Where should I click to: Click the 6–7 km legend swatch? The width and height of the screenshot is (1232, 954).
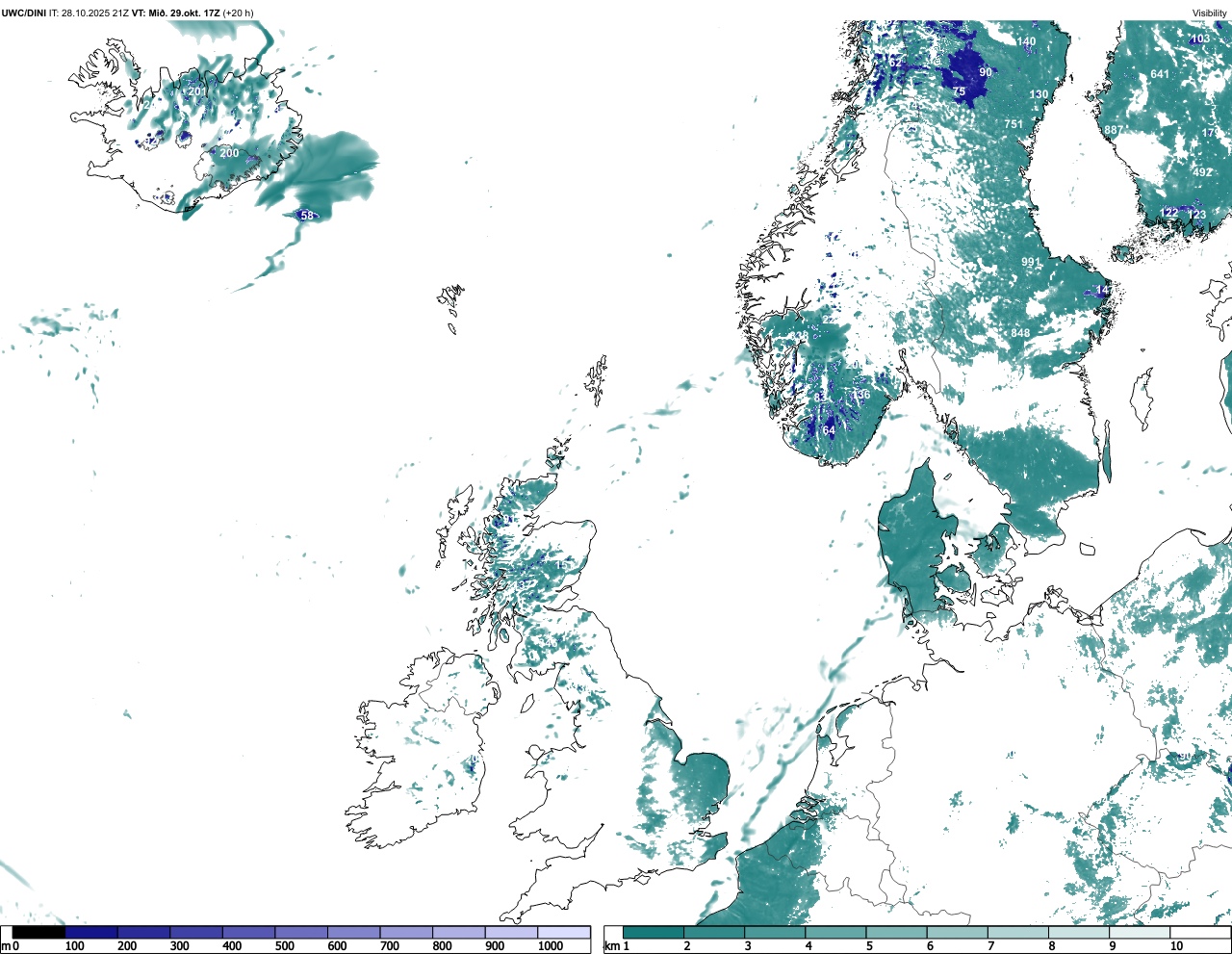pos(957,932)
